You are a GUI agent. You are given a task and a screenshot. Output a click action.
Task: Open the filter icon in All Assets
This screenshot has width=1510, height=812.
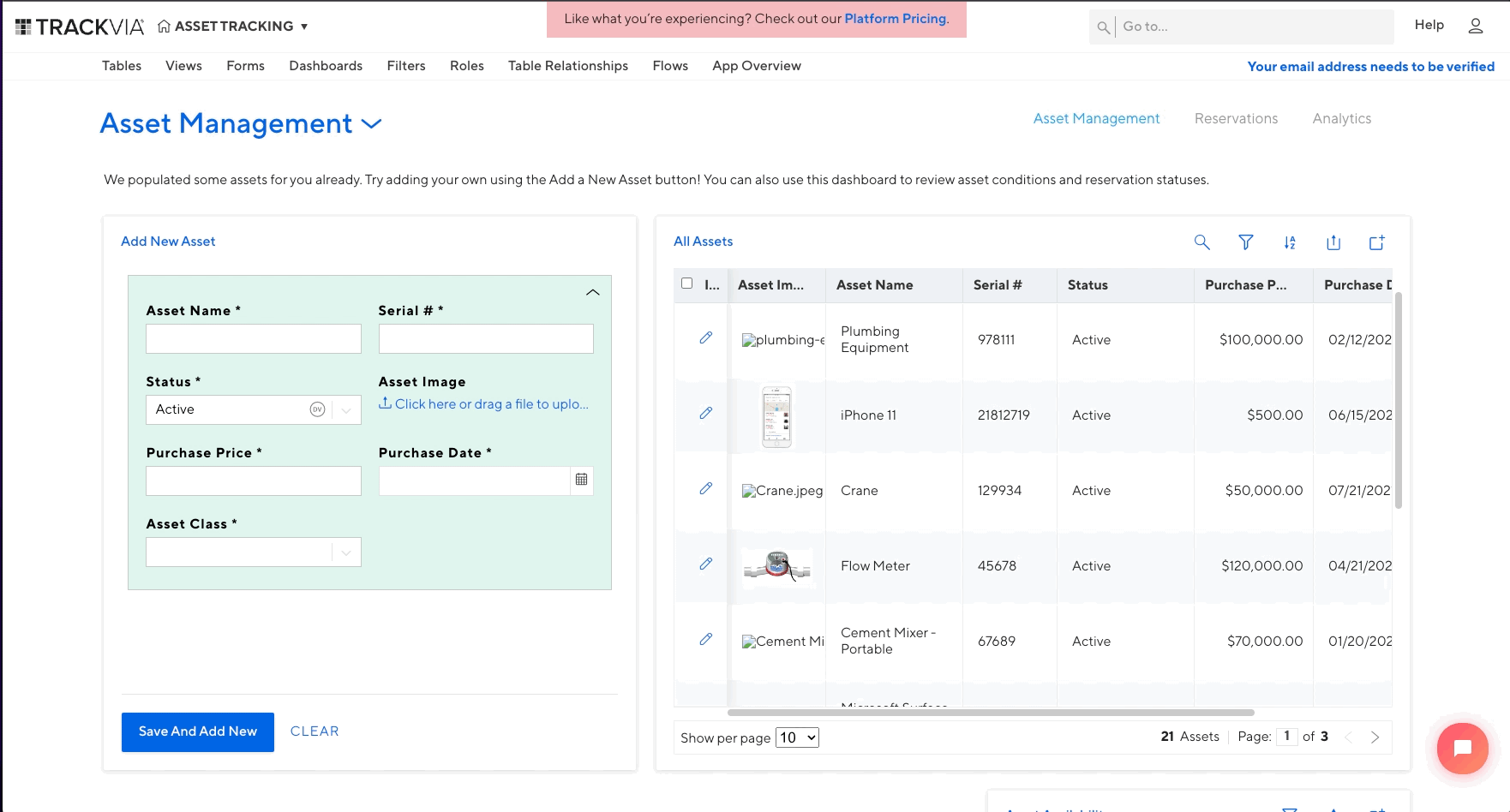1245,242
